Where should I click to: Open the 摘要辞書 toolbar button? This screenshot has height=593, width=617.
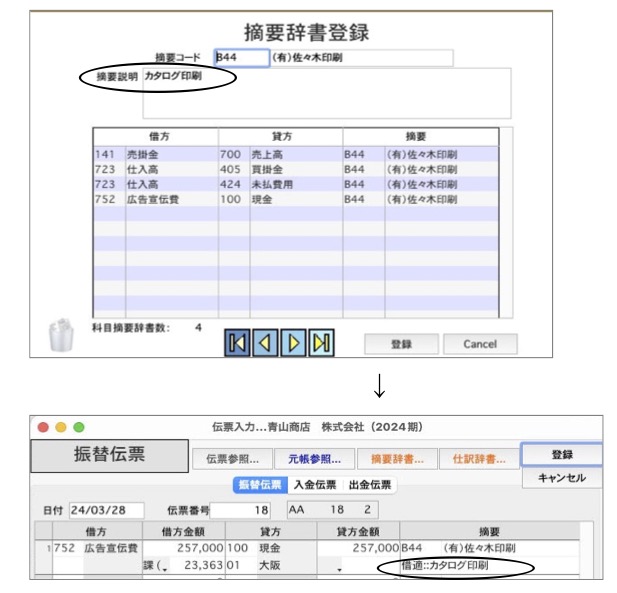[397, 460]
